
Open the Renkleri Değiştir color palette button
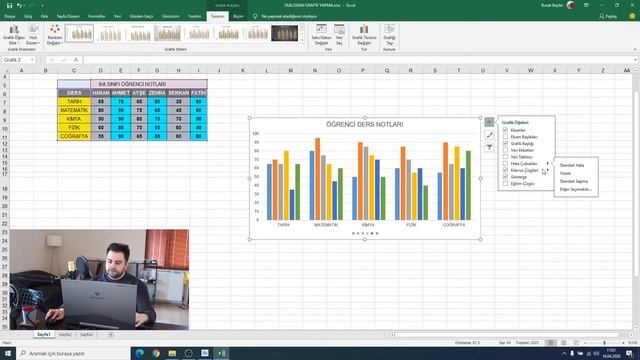coord(54,35)
